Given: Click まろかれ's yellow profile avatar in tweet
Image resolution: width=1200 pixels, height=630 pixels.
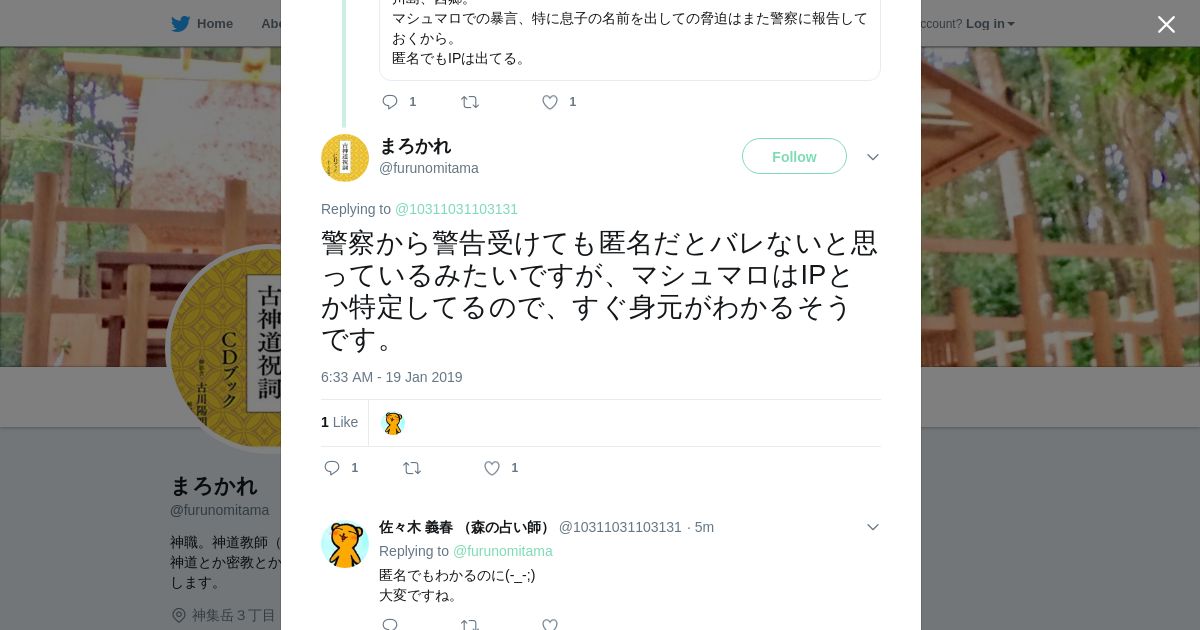Looking at the screenshot, I should pos(345,158).
